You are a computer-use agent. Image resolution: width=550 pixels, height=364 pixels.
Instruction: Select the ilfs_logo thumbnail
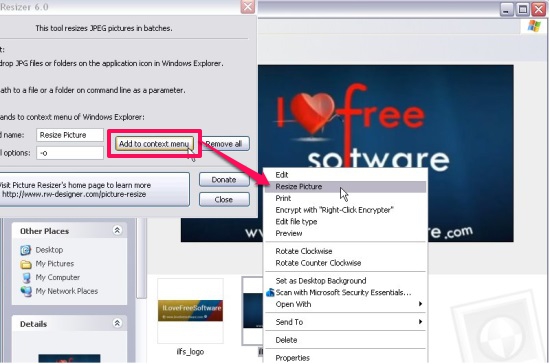(190, 310)
